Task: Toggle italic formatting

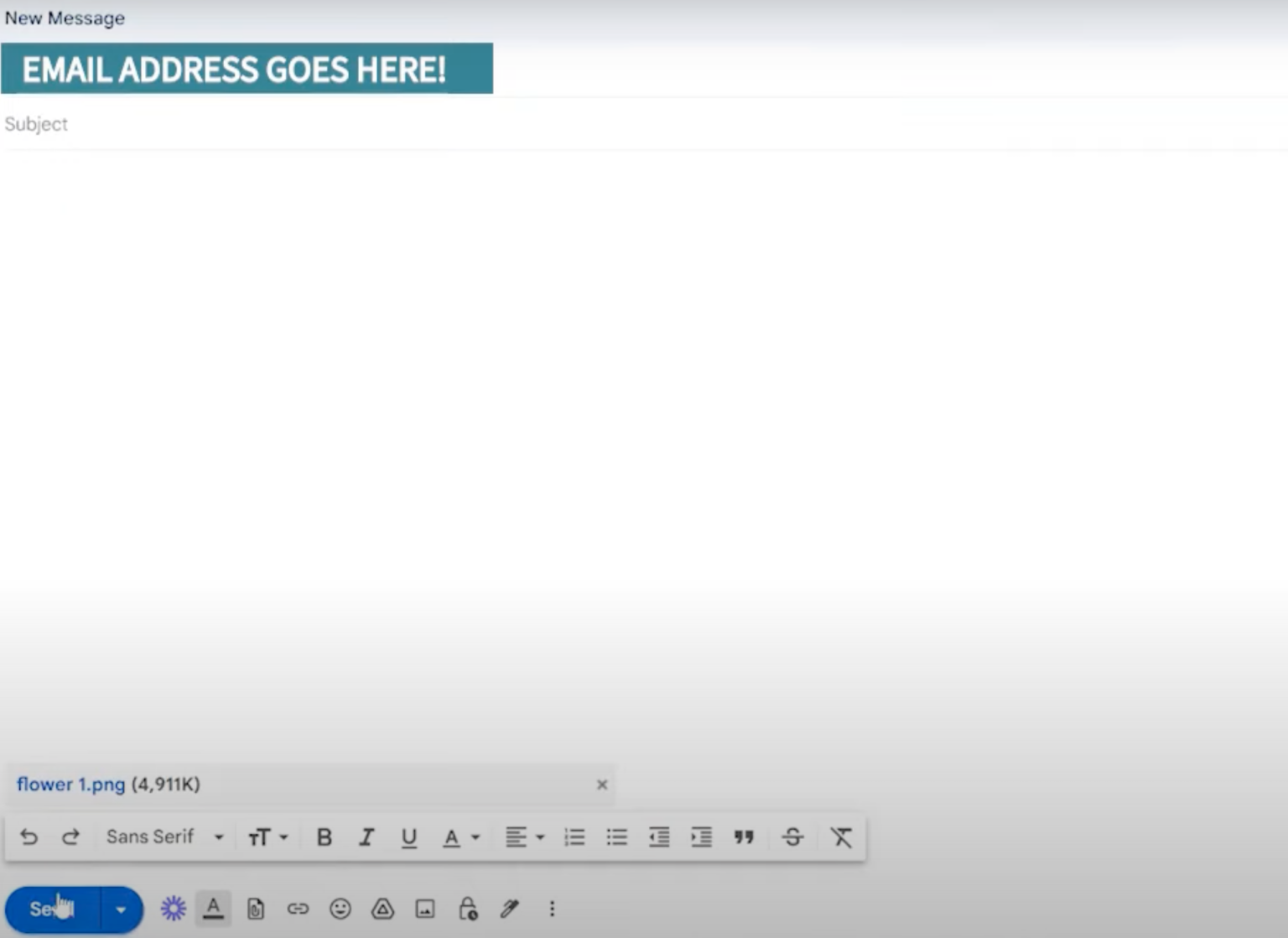Action: [x=366, y=836]
